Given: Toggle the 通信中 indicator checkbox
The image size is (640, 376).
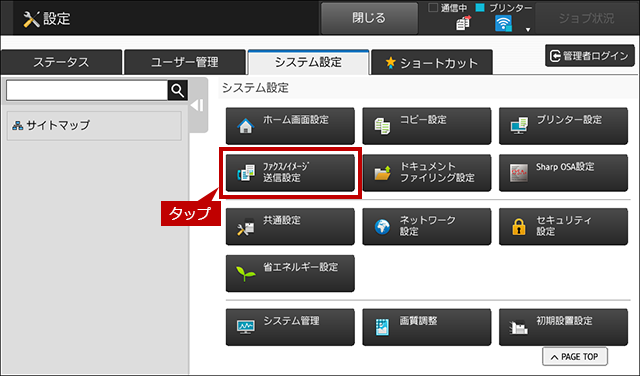Looking at the screenshot, I should pos(433,7).
